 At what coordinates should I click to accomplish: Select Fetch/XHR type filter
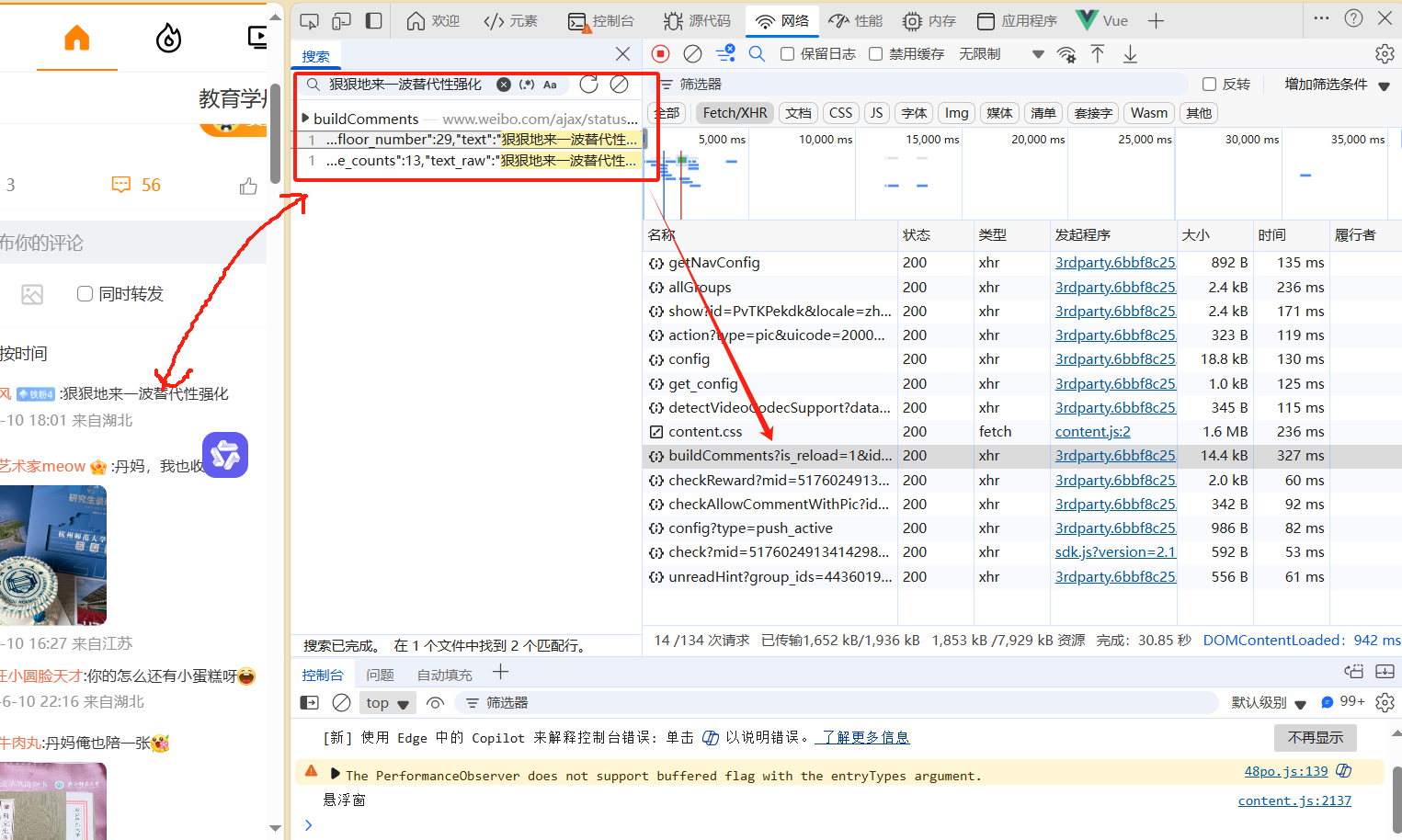[735, 113]
